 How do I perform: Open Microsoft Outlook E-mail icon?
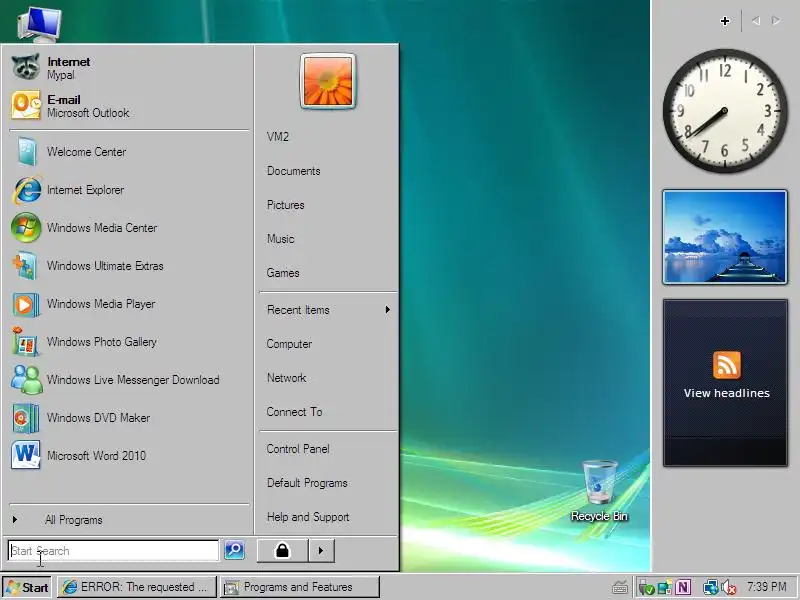(x=26, y=106)
